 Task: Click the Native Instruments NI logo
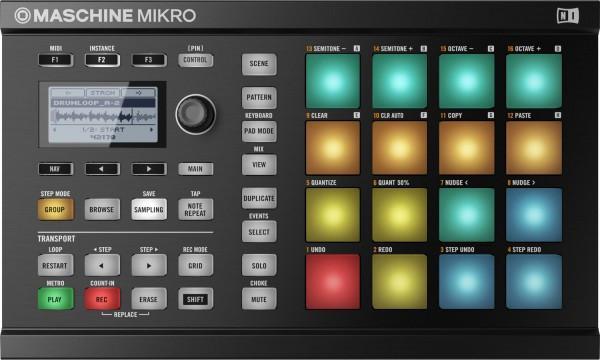(x=568, y=16)
